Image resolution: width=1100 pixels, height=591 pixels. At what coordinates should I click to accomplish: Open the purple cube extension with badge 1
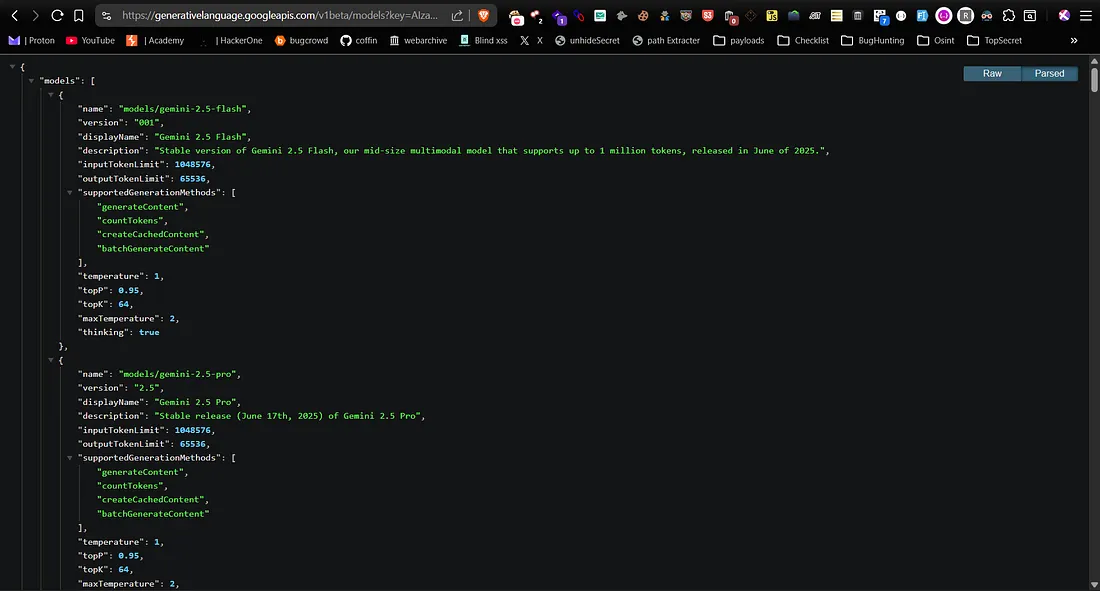559,16
